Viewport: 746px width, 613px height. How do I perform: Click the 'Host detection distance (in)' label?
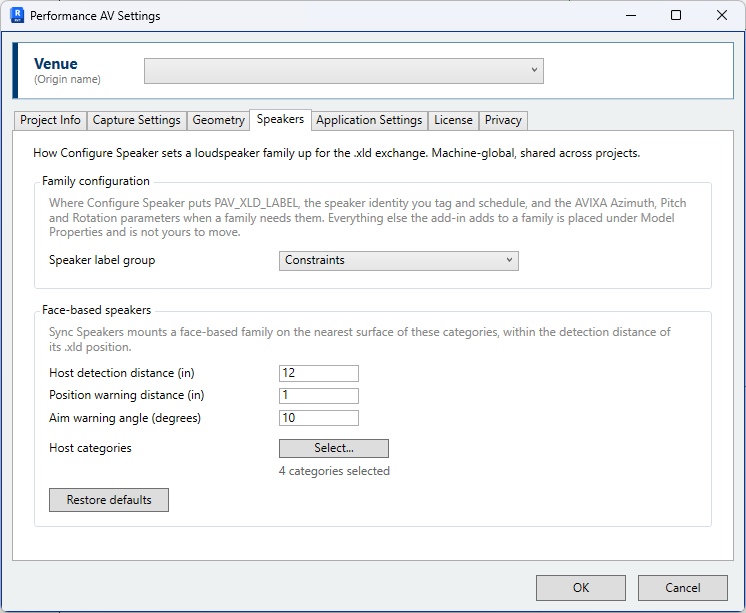click(x=122, y=373)
